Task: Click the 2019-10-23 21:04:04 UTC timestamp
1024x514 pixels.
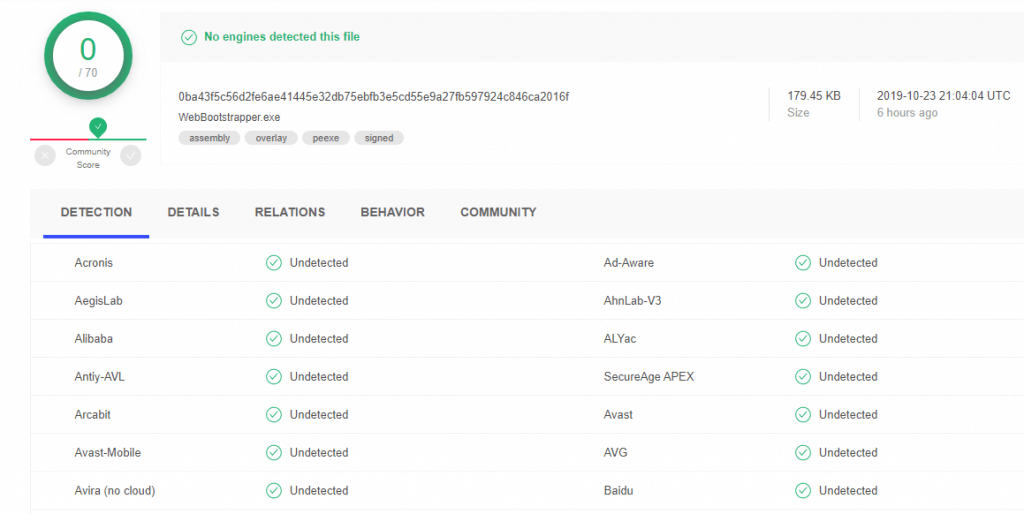Action: tap(944, 96)
